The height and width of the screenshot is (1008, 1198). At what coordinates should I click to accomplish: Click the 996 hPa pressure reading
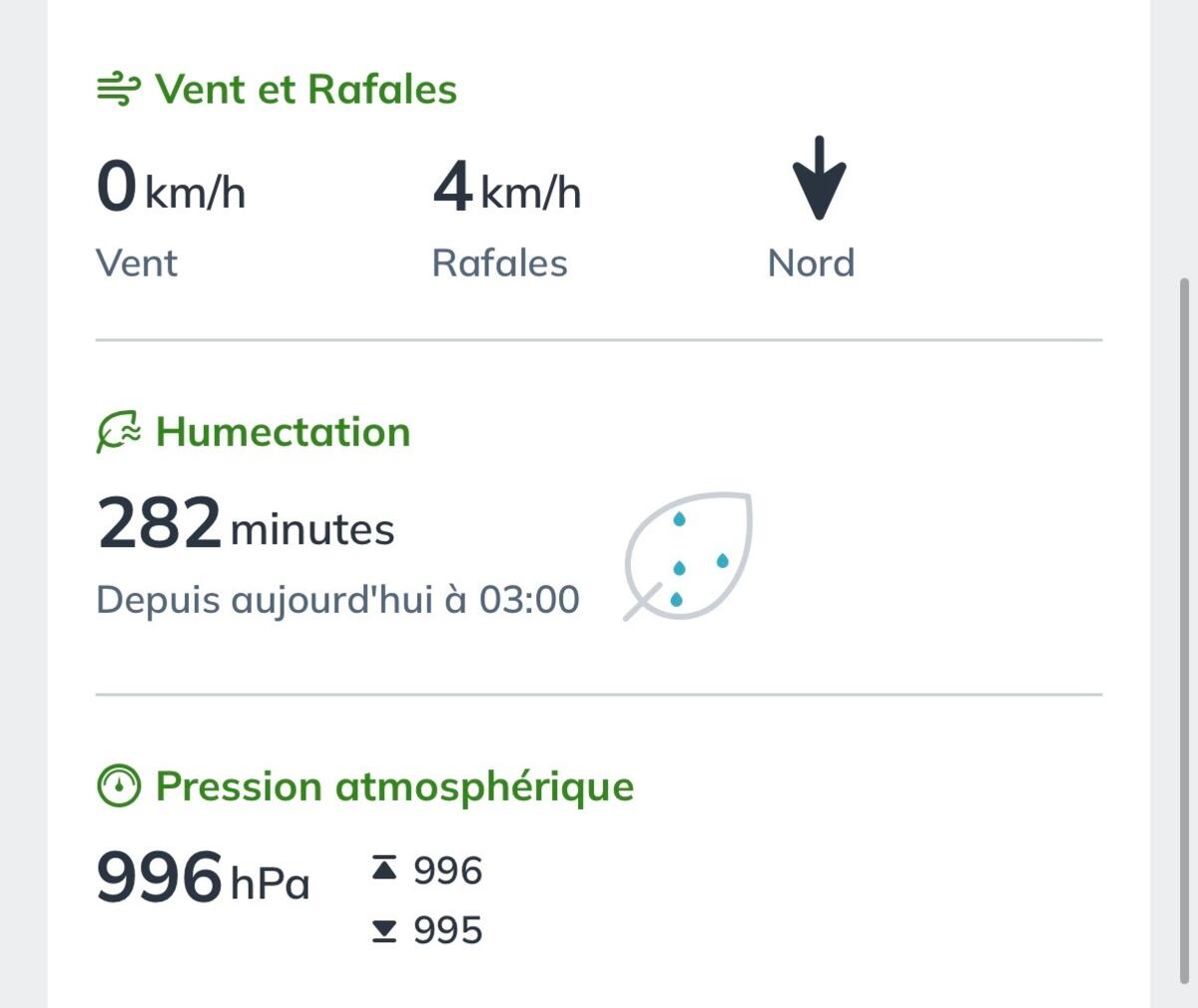pyautogui.click(x=204, y=877)
